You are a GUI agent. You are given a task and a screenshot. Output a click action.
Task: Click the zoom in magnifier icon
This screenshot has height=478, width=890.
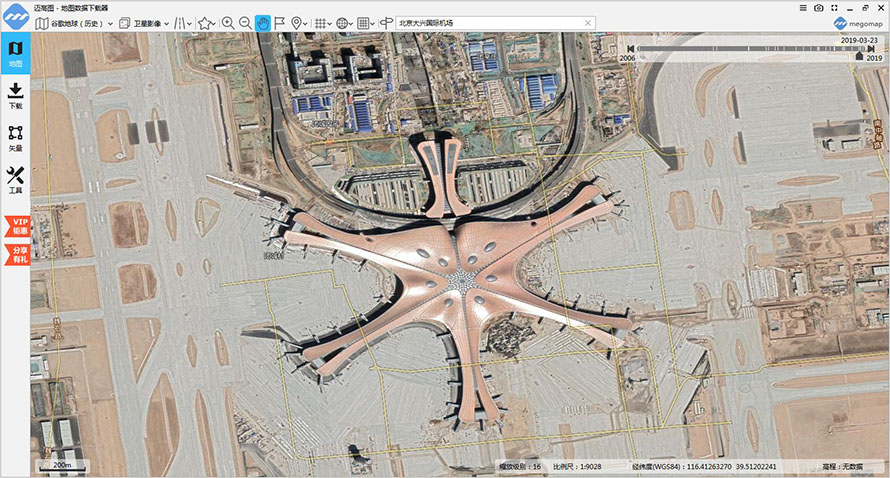(x=228, y=23)
